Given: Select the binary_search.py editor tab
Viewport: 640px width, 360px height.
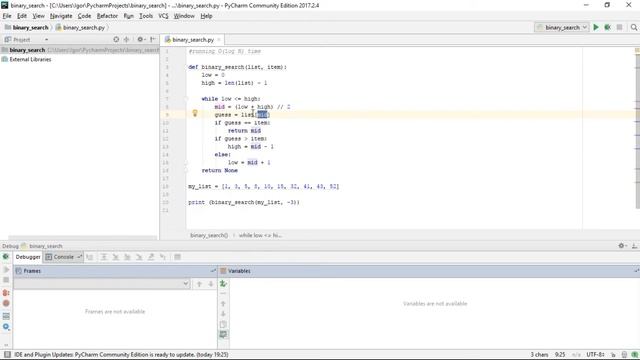Looking at the screenshot, I should point(193,40).
